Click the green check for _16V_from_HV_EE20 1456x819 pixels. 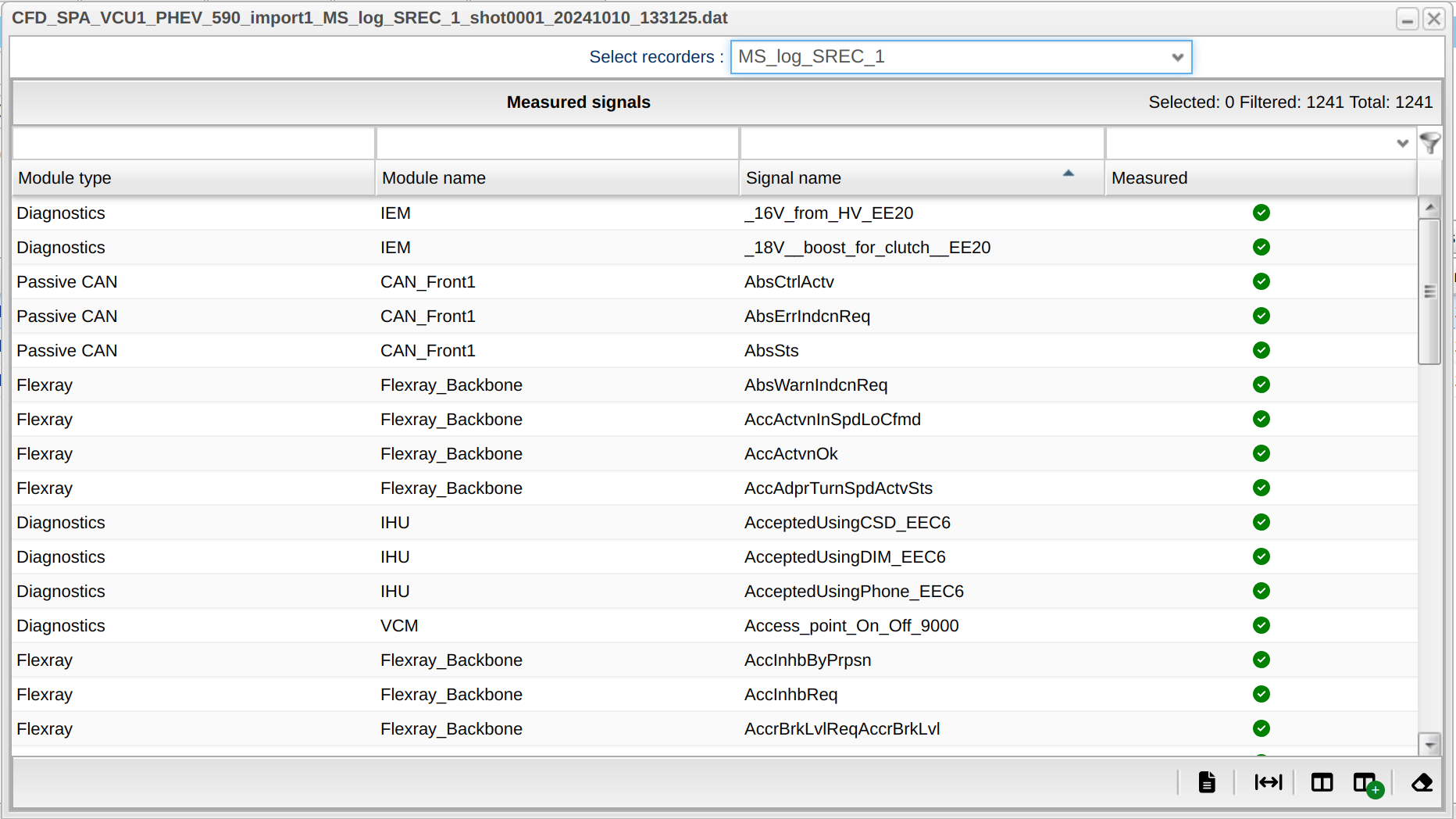(x=1261, y=213)
